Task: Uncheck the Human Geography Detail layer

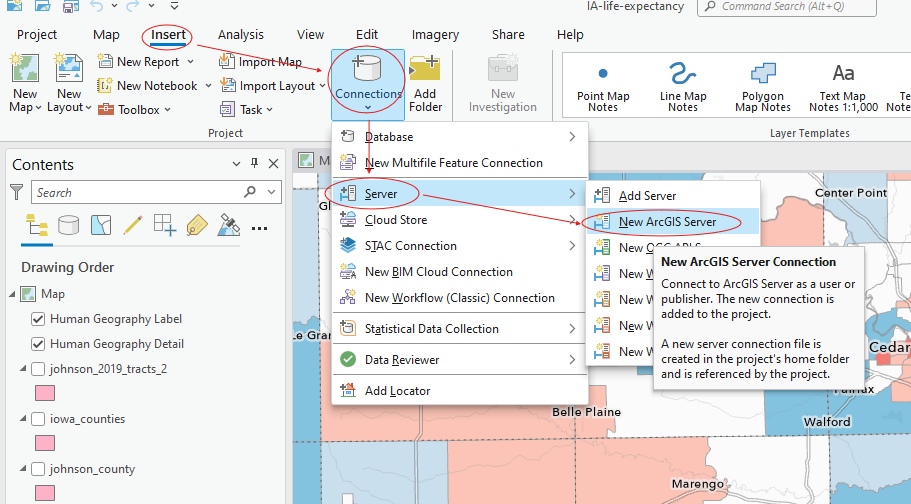Action: pyautogui.click(x=38, y=344)
